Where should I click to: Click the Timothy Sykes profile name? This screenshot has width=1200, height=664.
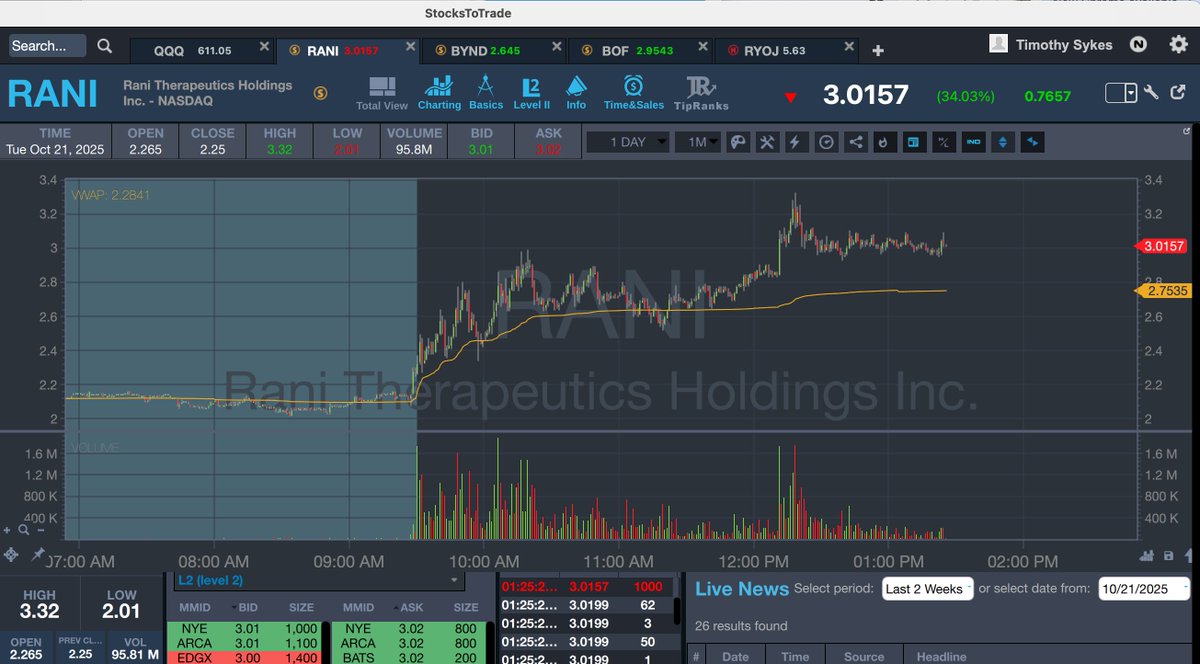pos(1063,44)
